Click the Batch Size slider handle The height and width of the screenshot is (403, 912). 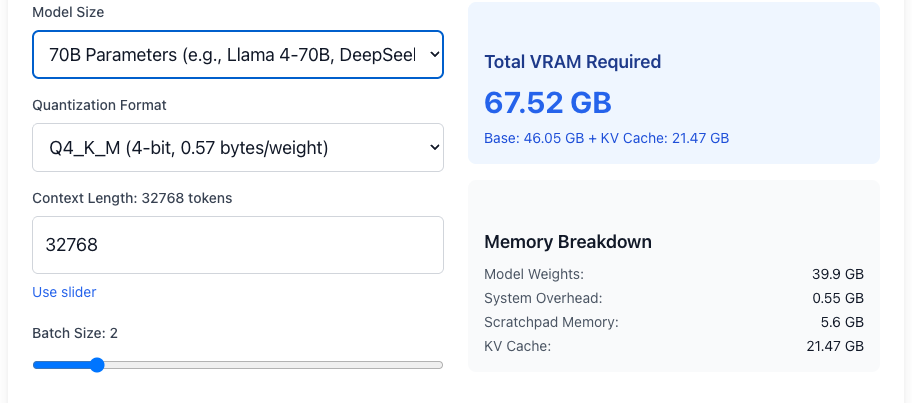pos(97,365)
